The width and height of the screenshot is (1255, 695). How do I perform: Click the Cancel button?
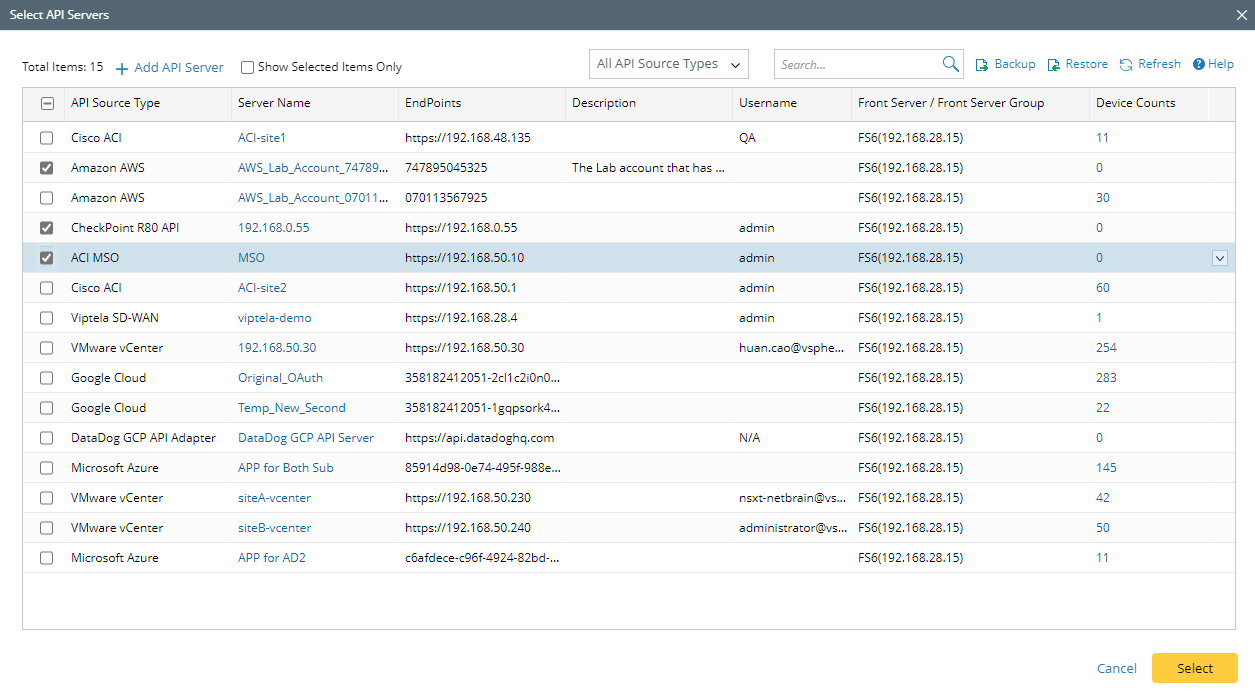(1116, 668)
